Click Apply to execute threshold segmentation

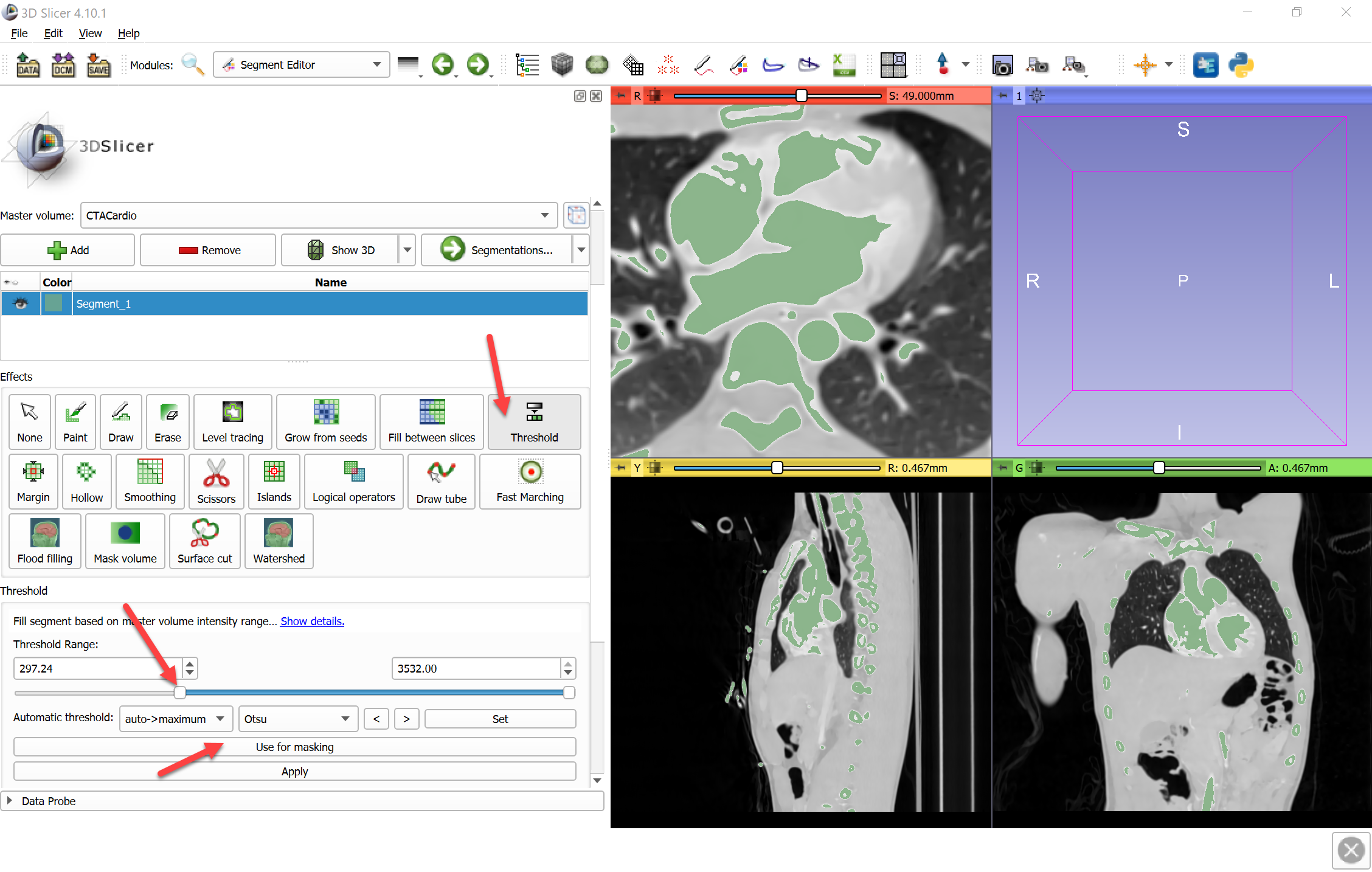coord(295,770)
